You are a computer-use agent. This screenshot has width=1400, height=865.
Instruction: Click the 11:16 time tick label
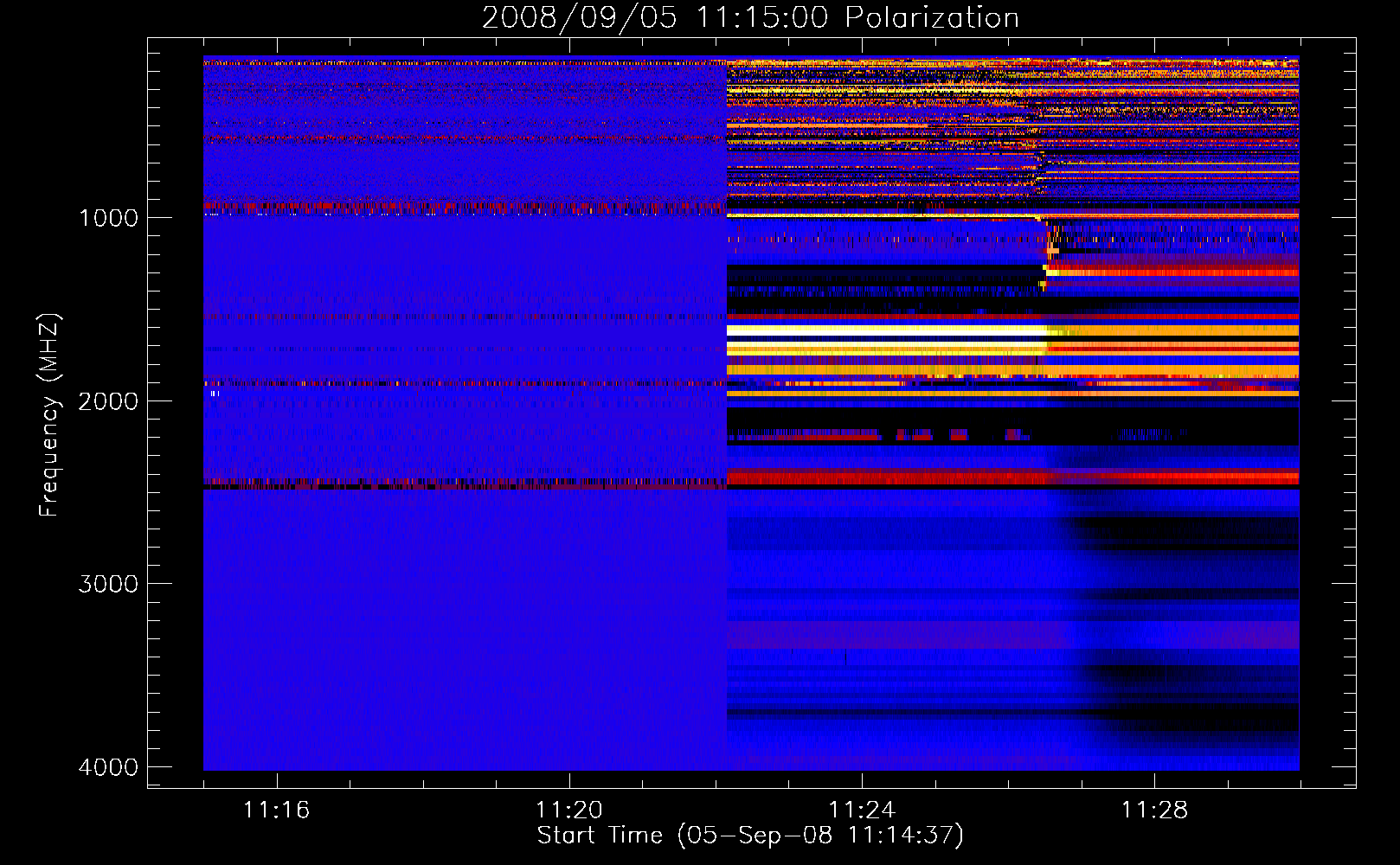point(276,810)
